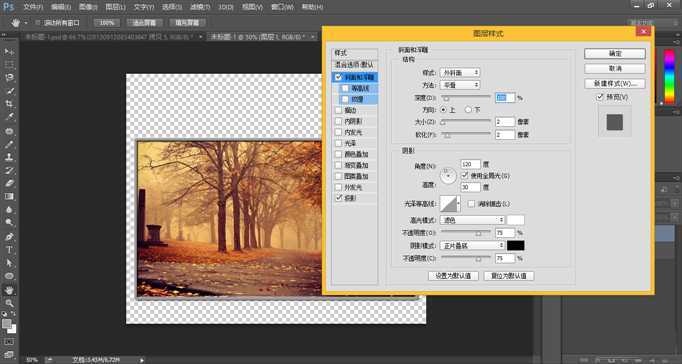The width and height of the screenshot is (682, 364).
Task: Open the 图层 (Layer) menu
Action: click(115, 7)
